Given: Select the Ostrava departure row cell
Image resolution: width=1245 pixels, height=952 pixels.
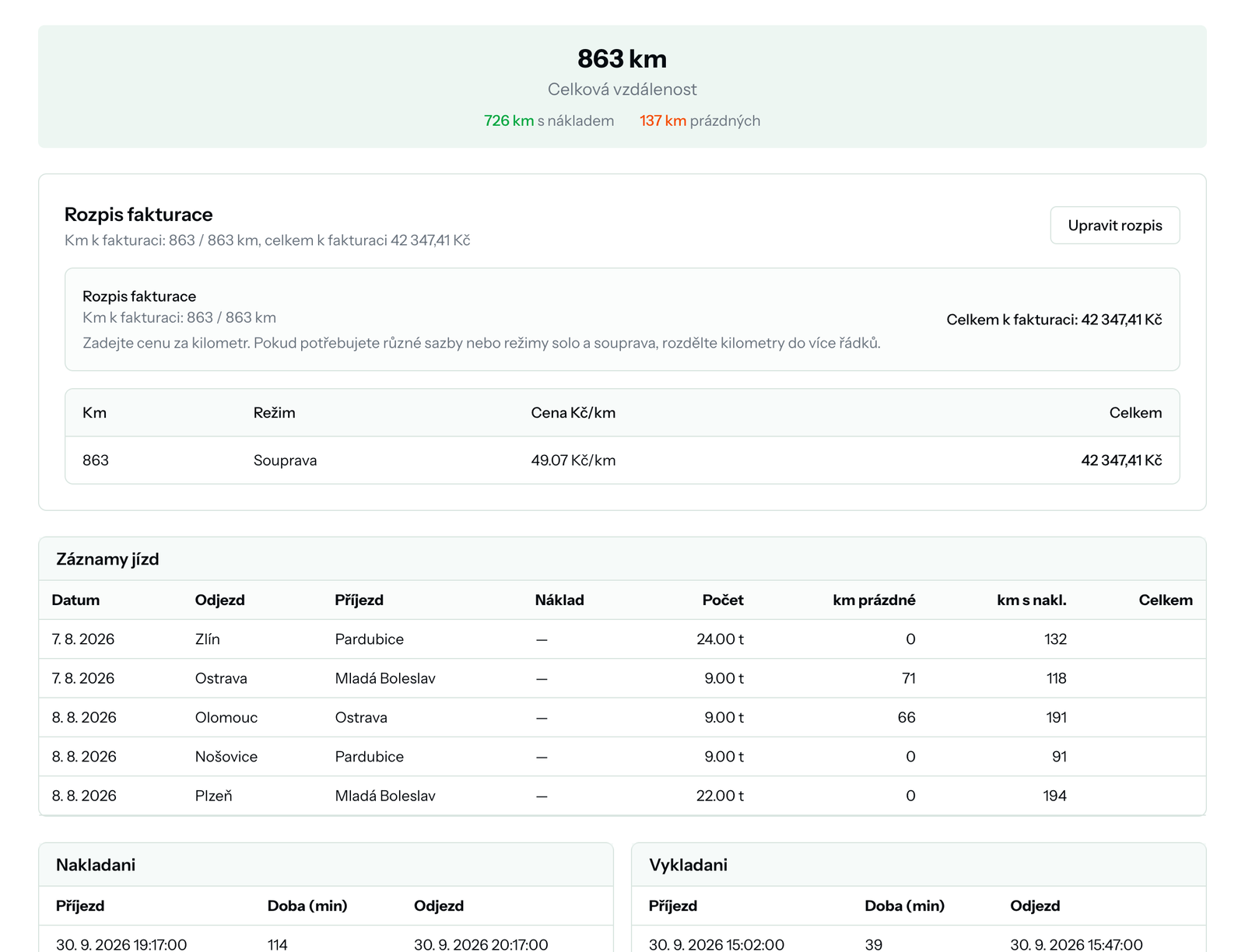Looking at the screenshot, I should [x=221, y=678].
